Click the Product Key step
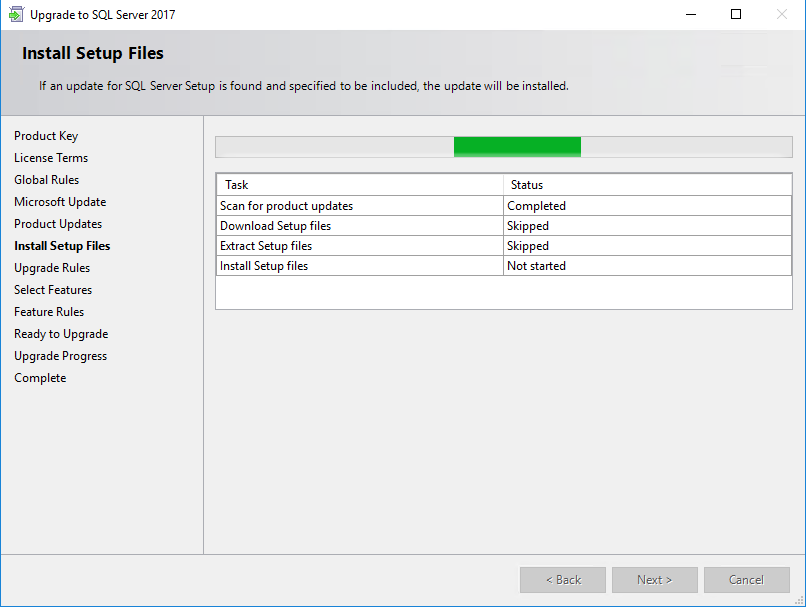 point(46,136)
